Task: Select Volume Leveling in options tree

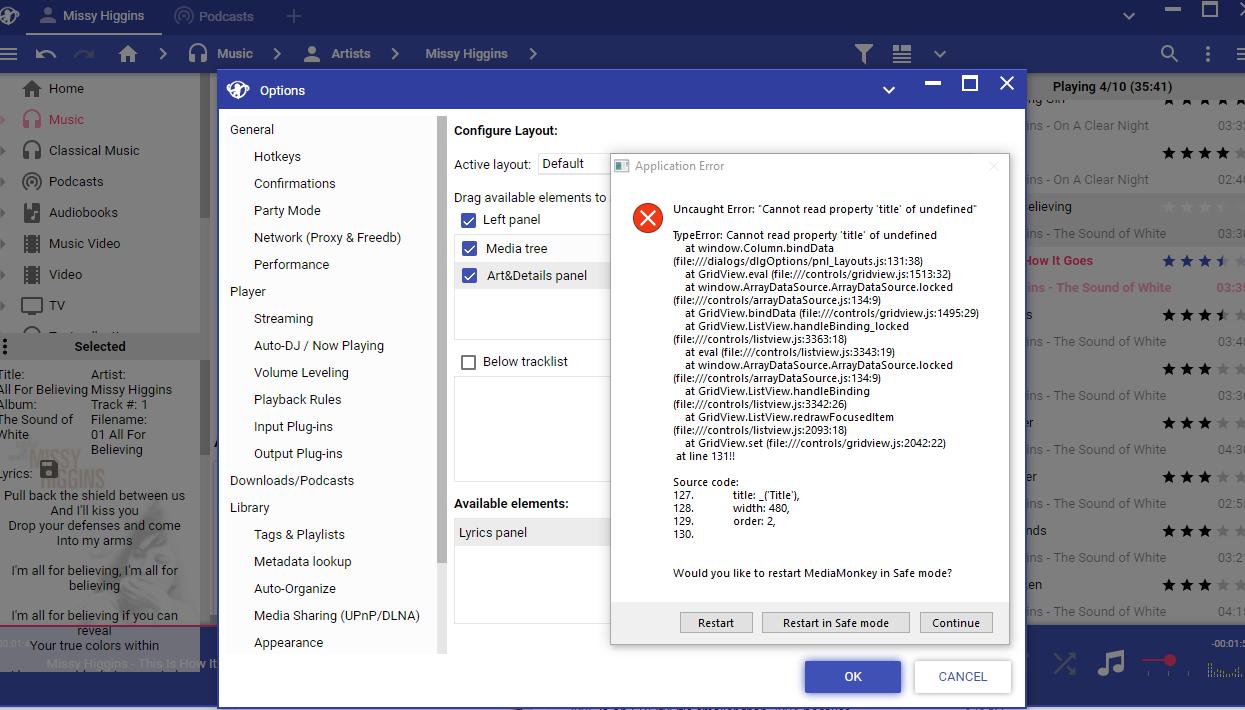Action: click(x=301, y=372)
